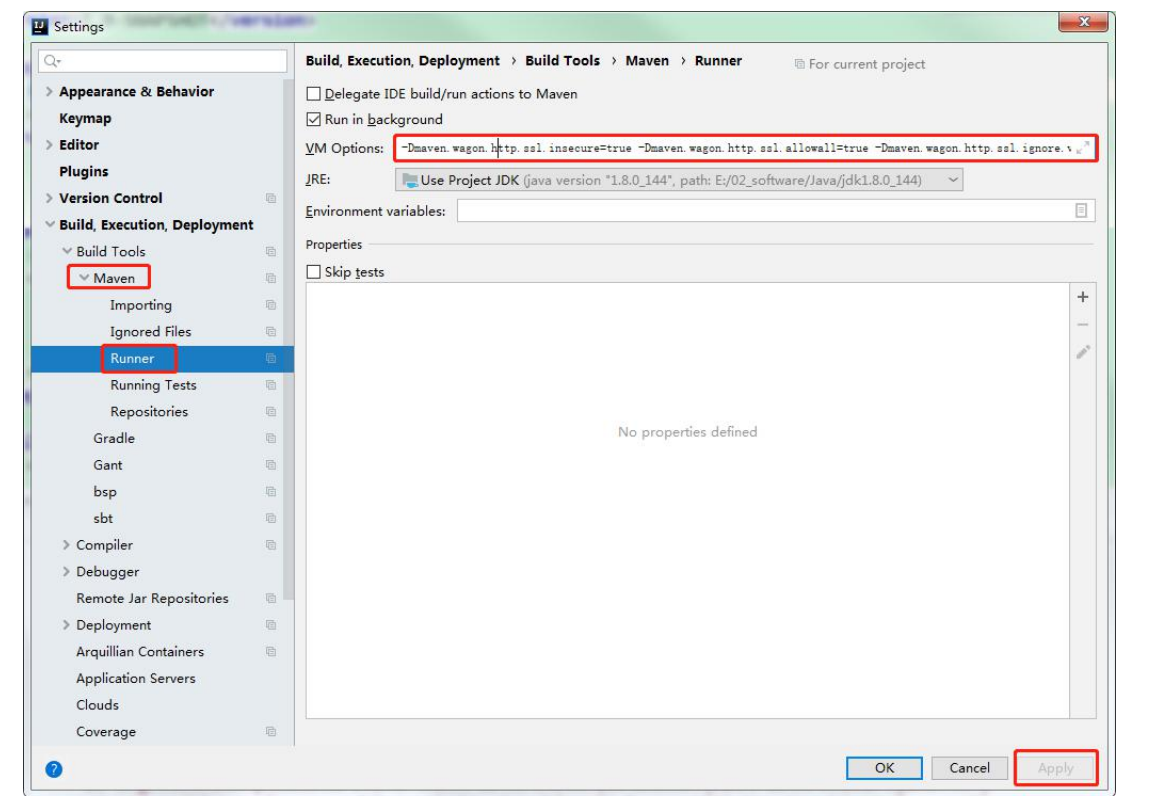
Task: Expand the Compiler node
Action: (66, 545)
